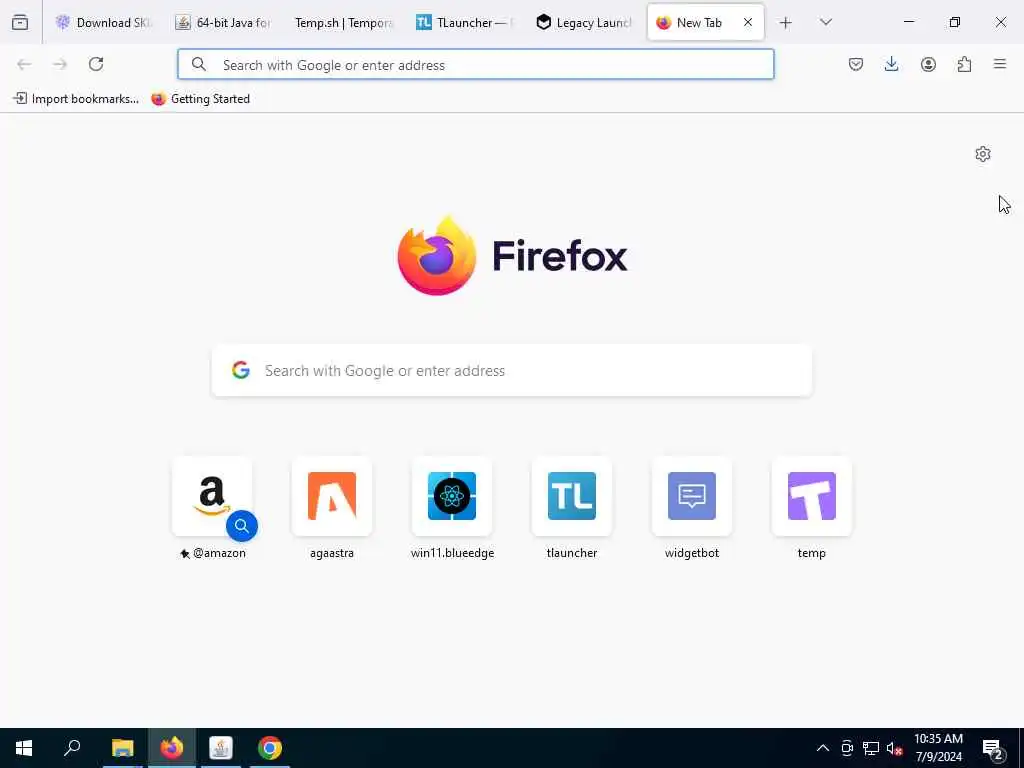Minimize the Firefox window
Screen dimensions: 1024x768
click(909, 22)
